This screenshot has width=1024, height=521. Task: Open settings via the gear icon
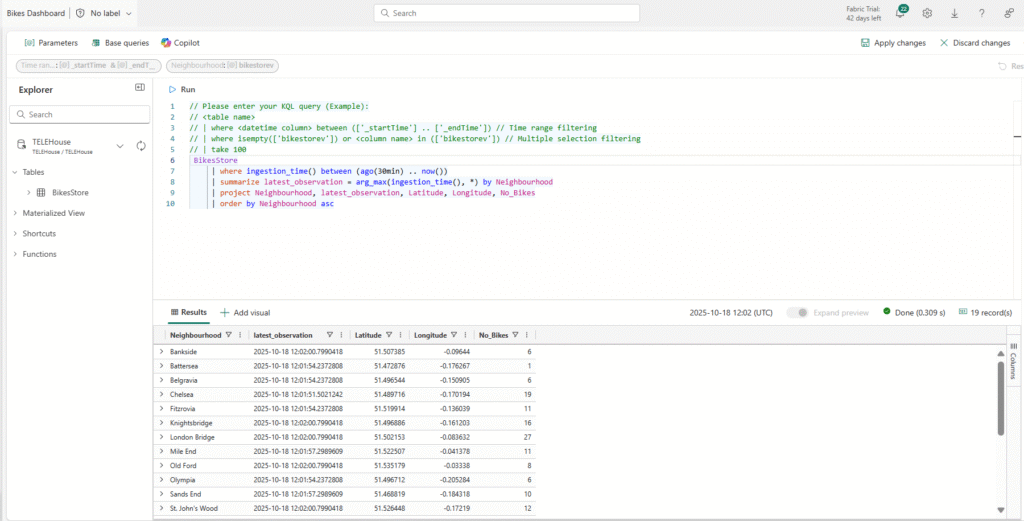[927, 13]
